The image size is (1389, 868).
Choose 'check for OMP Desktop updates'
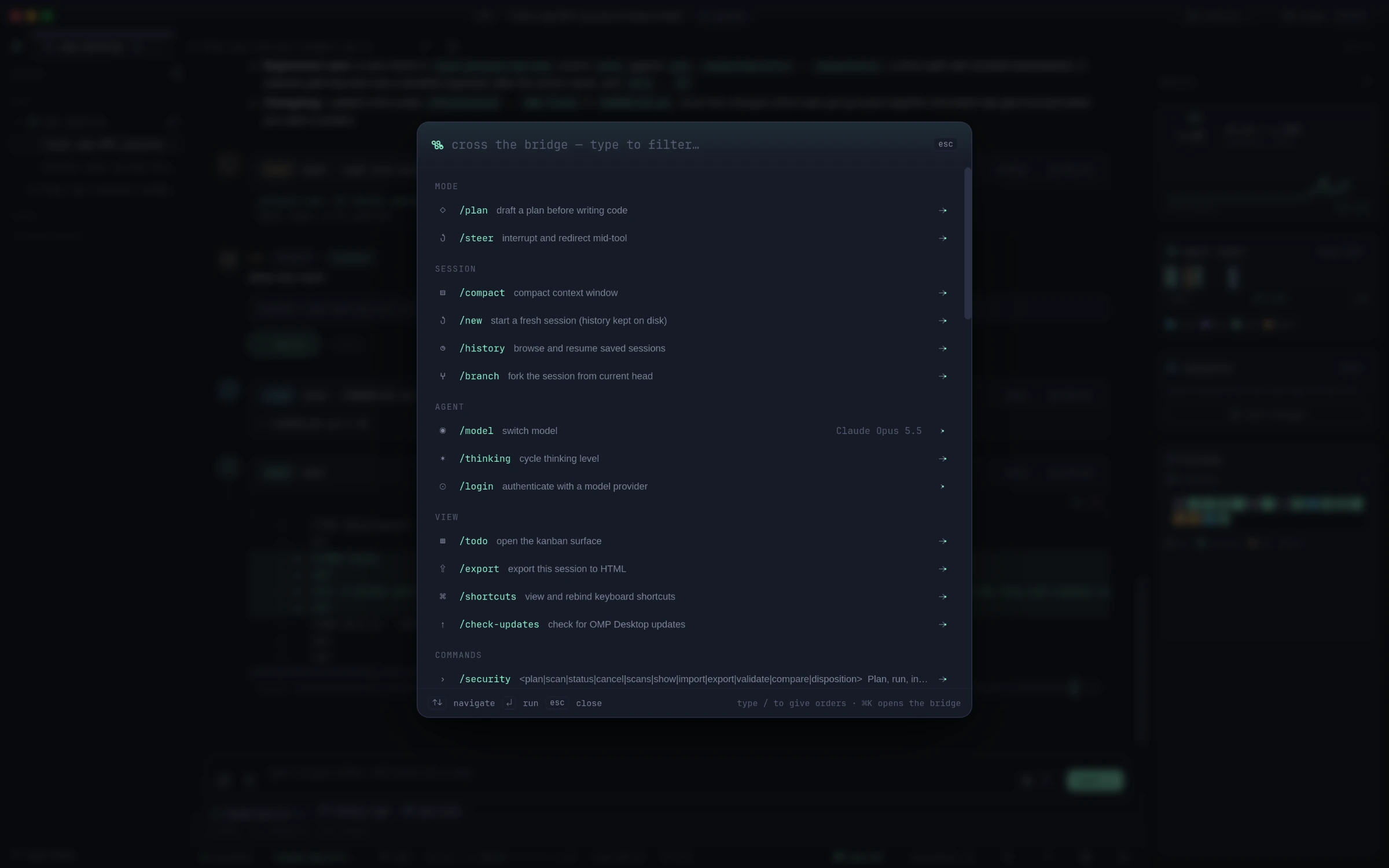616,624
